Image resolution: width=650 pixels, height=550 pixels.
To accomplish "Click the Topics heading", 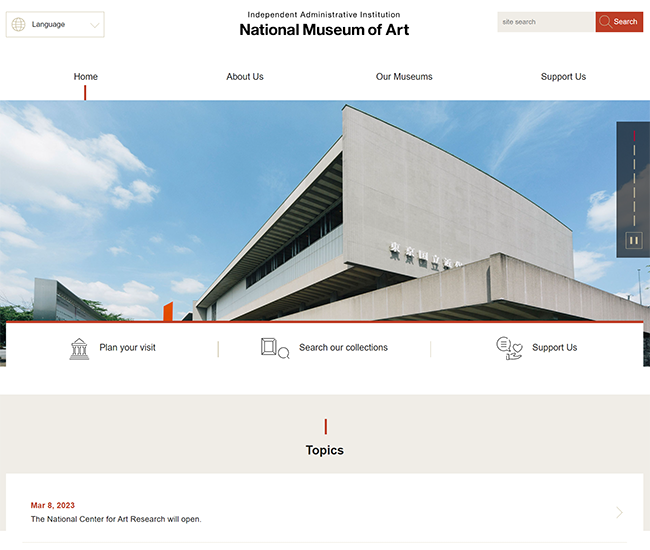I will 325,450.
